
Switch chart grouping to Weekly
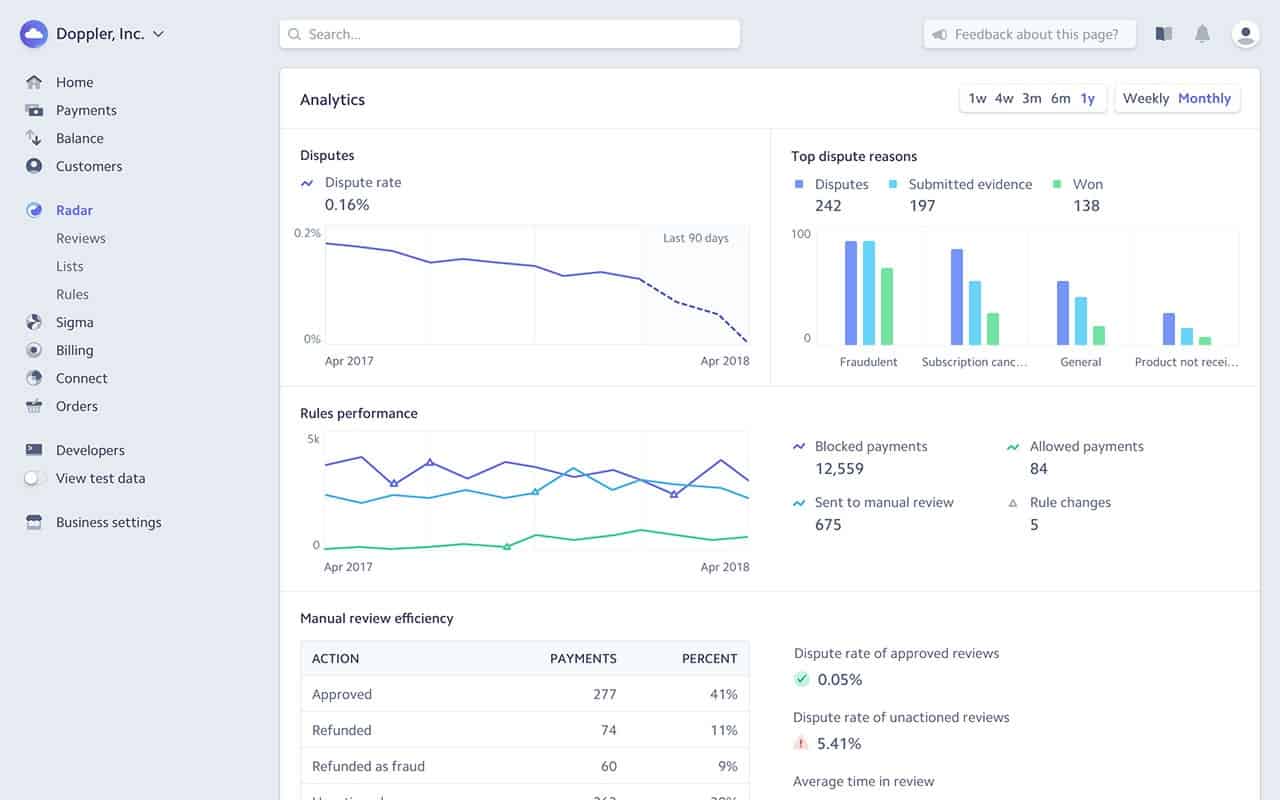[x=1146, y=98]
